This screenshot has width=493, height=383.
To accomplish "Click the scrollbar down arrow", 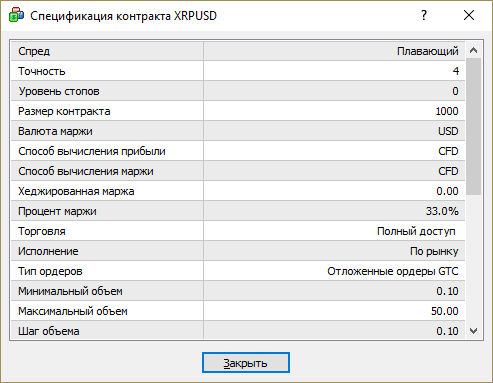I will (473, 331).
